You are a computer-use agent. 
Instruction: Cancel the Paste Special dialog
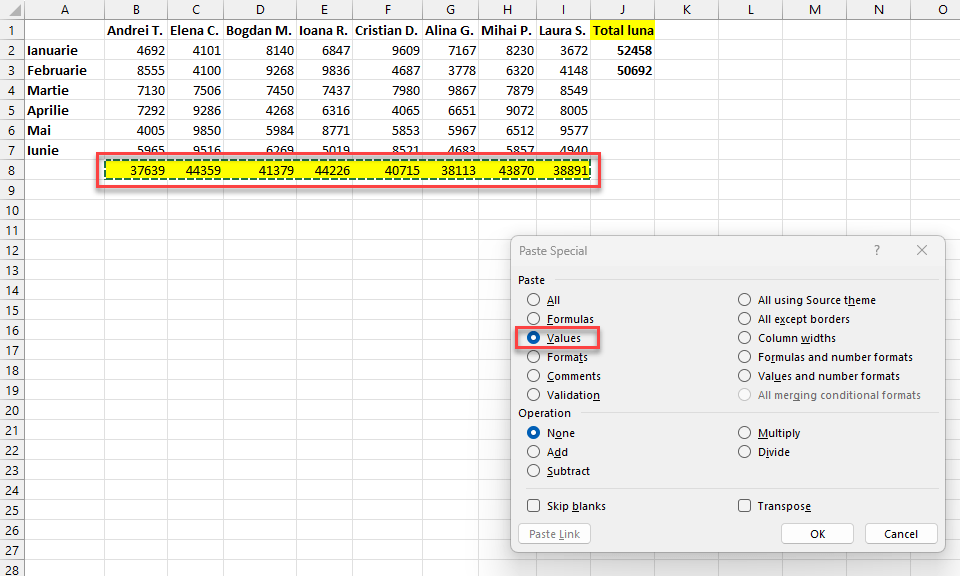click(x=901, y=533)
